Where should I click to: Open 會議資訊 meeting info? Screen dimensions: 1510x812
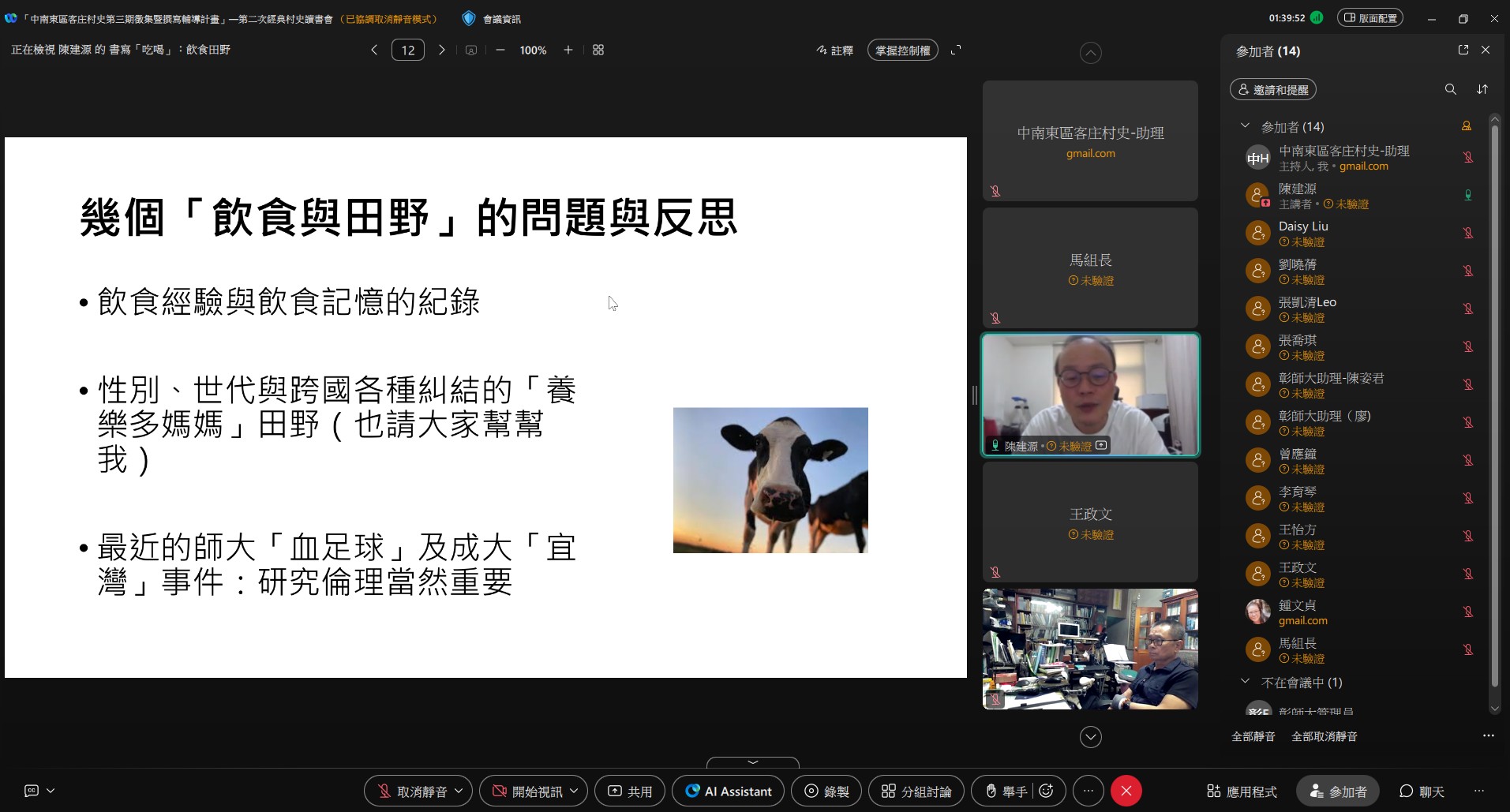point(502,17)
